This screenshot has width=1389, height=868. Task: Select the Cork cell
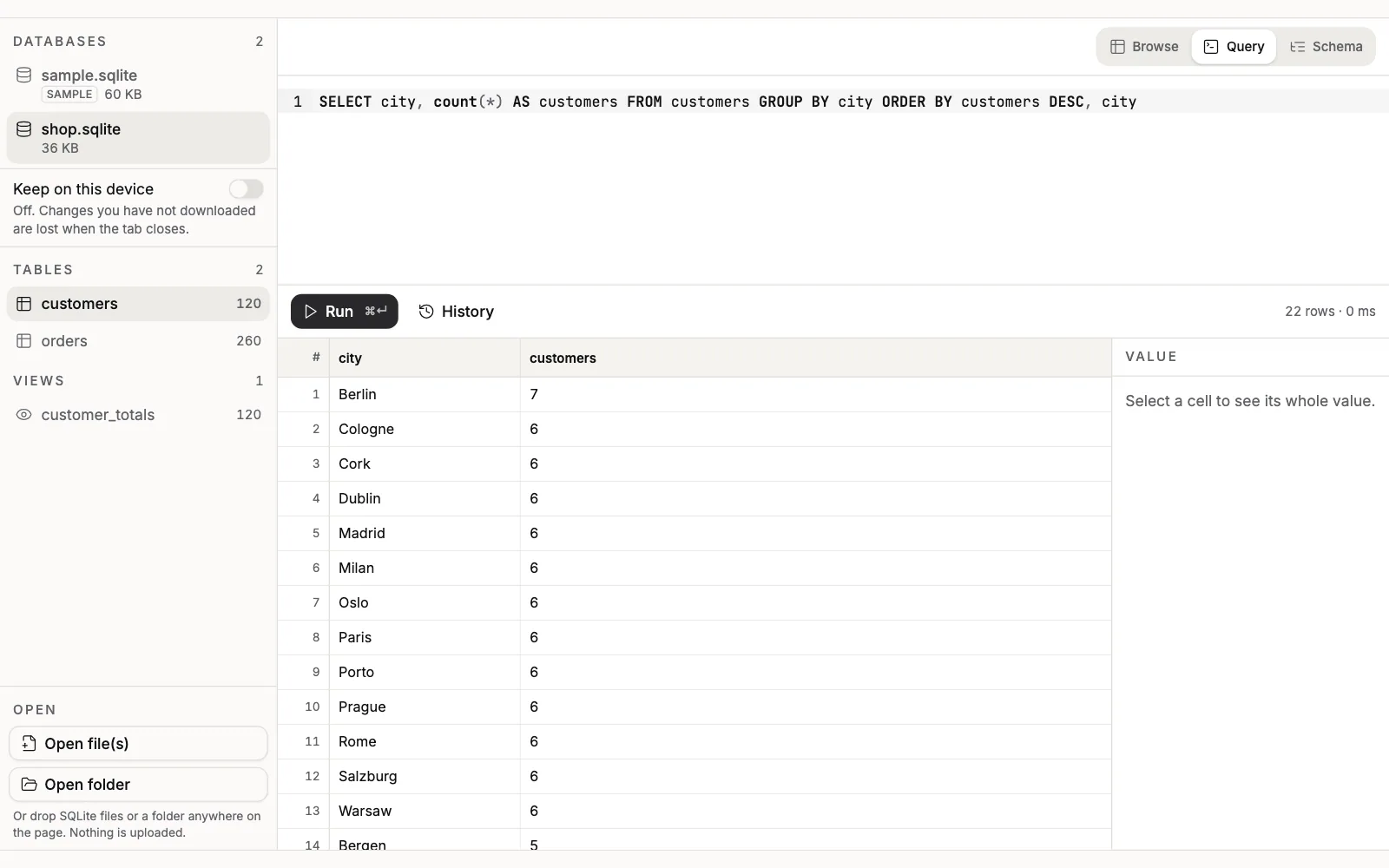click(x=425, y=464)
